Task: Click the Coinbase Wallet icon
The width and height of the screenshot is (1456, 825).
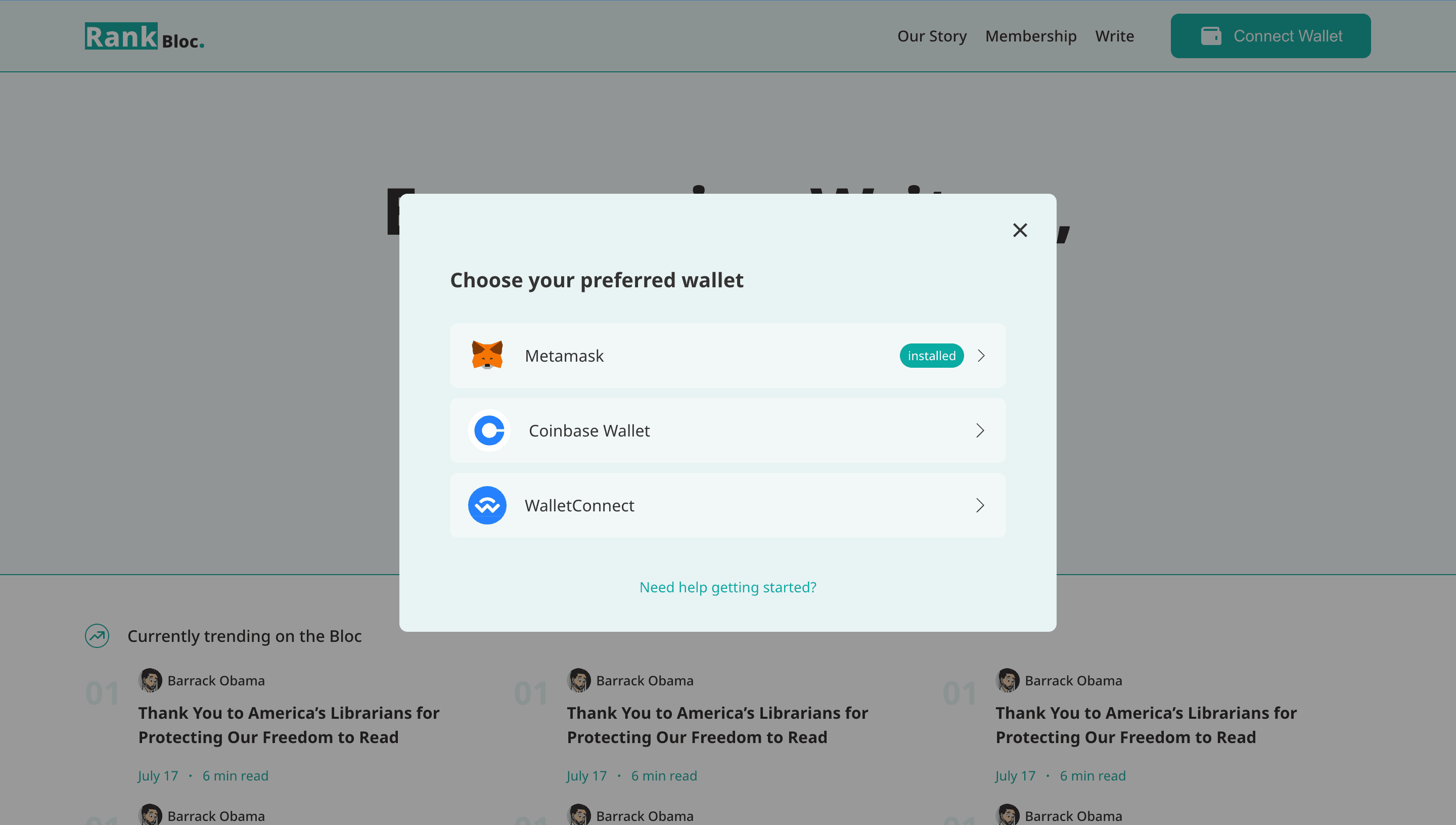Action: click(x=488, y=430)
